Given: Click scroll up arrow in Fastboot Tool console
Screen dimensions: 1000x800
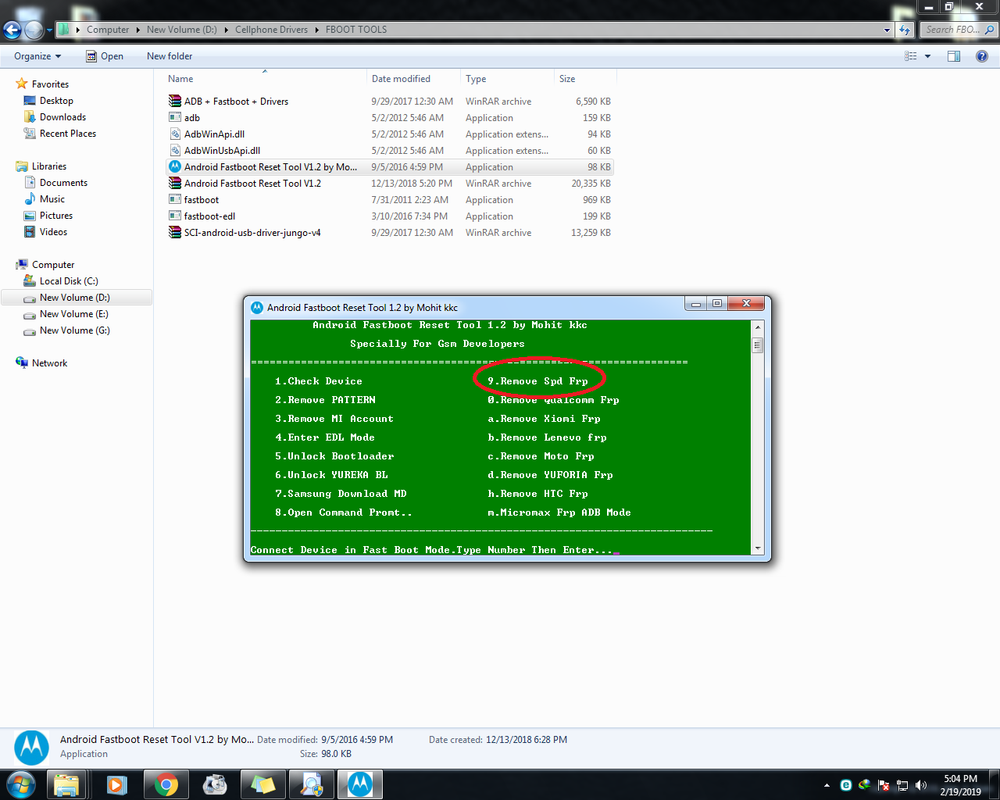Looking at the screenshot, I should [758, 327].
